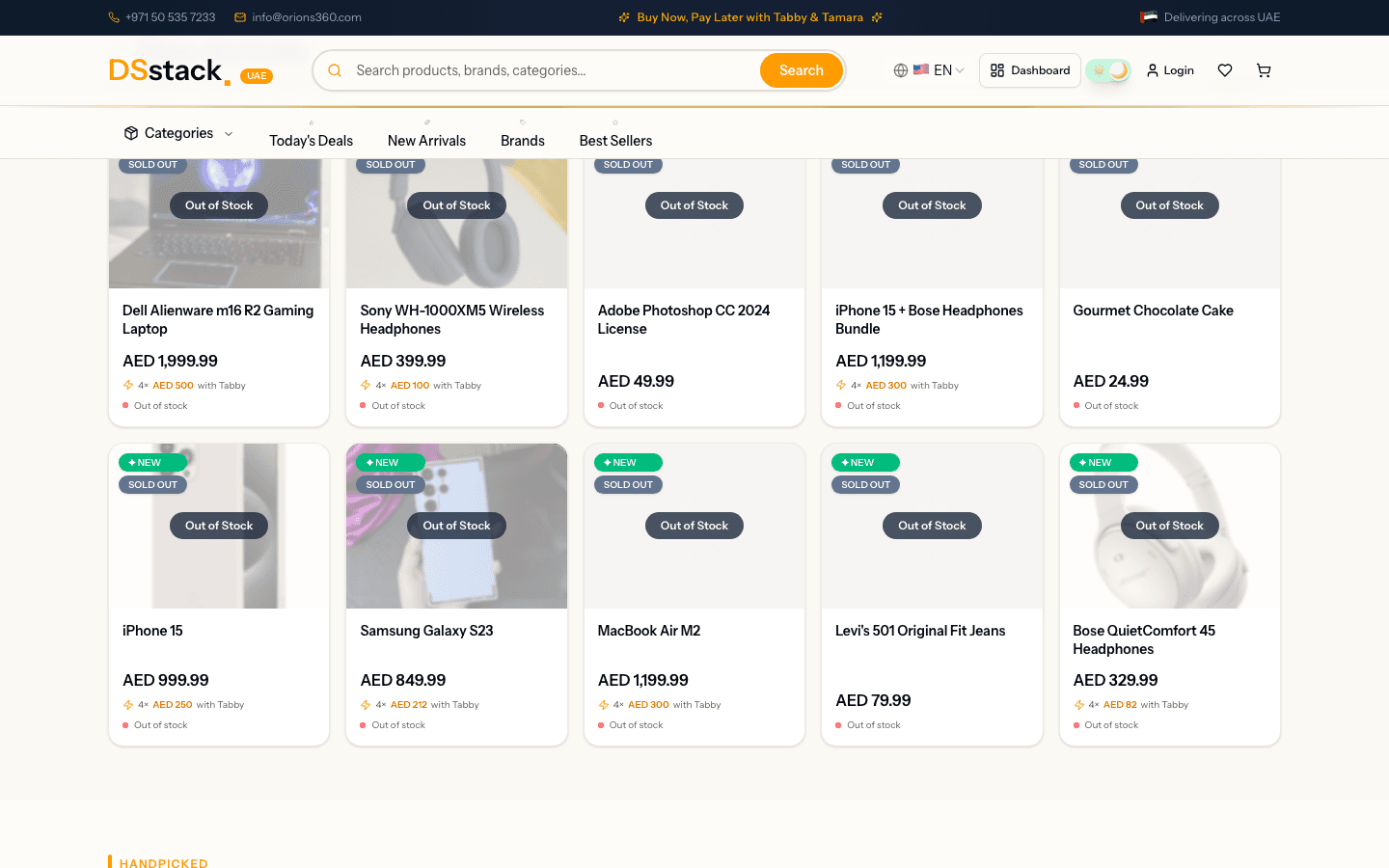Click price AED 1,999.99
This screenshot has width=1389, height=868.
[170, 361]
